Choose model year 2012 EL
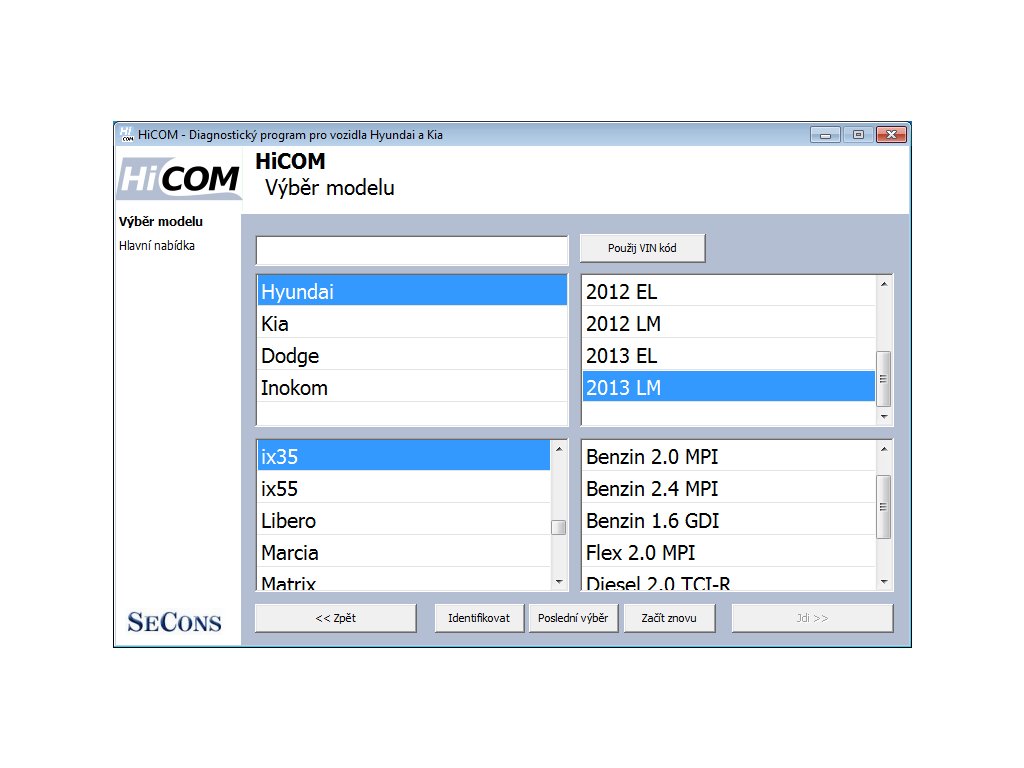Viewport: 1024px width, 768px height. pos(729,291)
